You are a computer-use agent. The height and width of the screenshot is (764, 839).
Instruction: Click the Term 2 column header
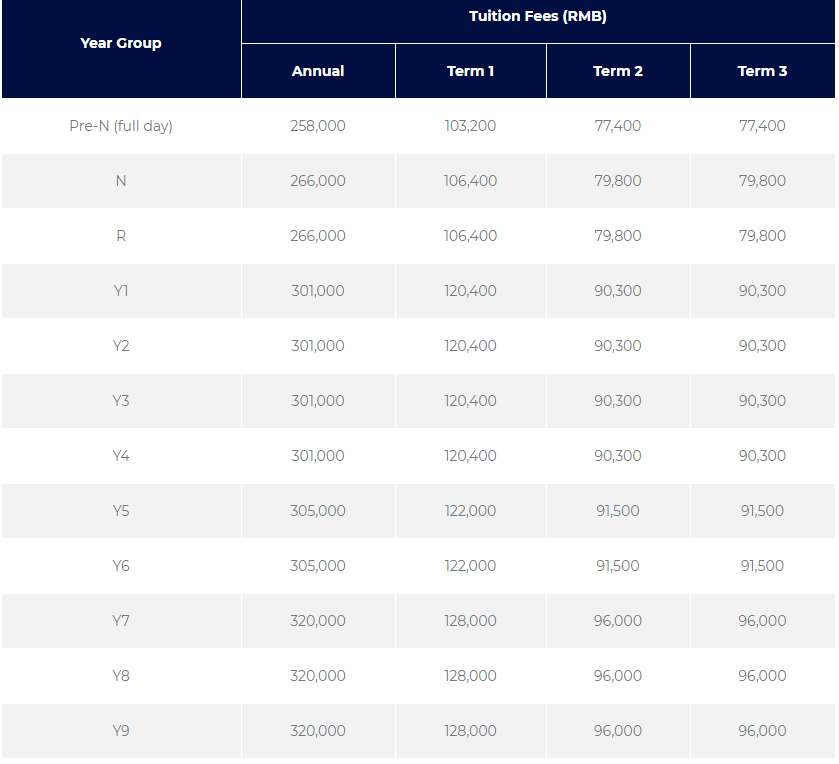(618, 71)
